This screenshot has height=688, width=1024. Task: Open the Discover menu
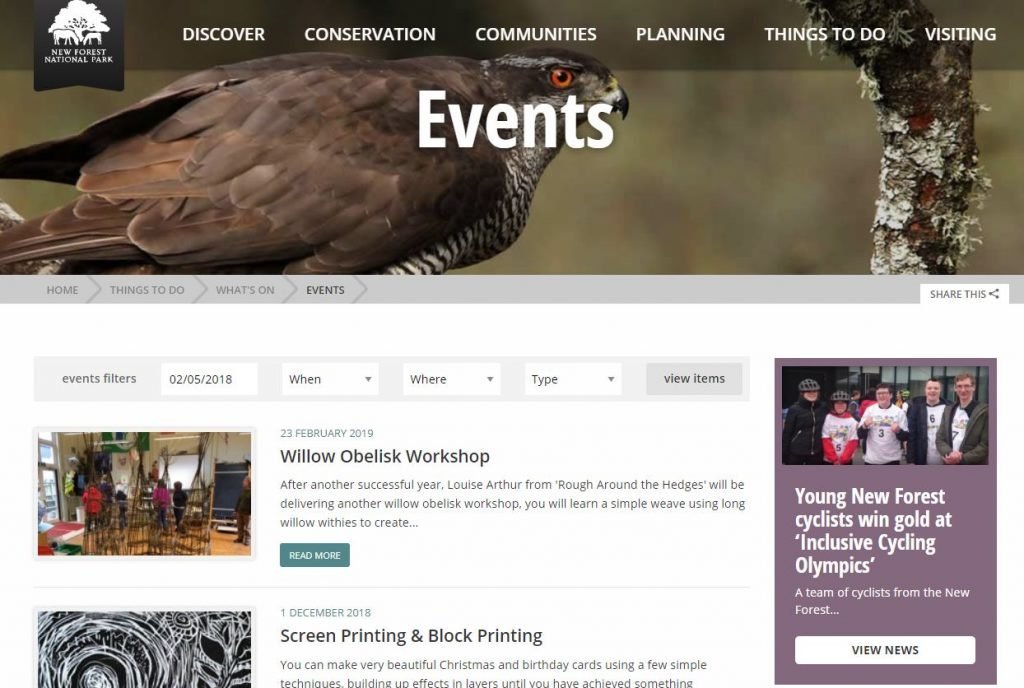pyautogui.click(x=223, y=34)
